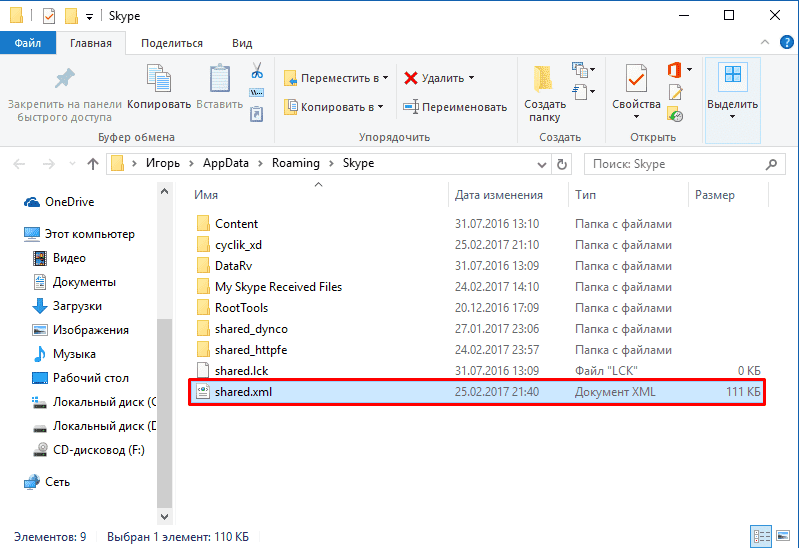The height and width of the screenshot is (548, 799).
Task: Click the Roaming breadcrumb segment
Action: point(296,163)
